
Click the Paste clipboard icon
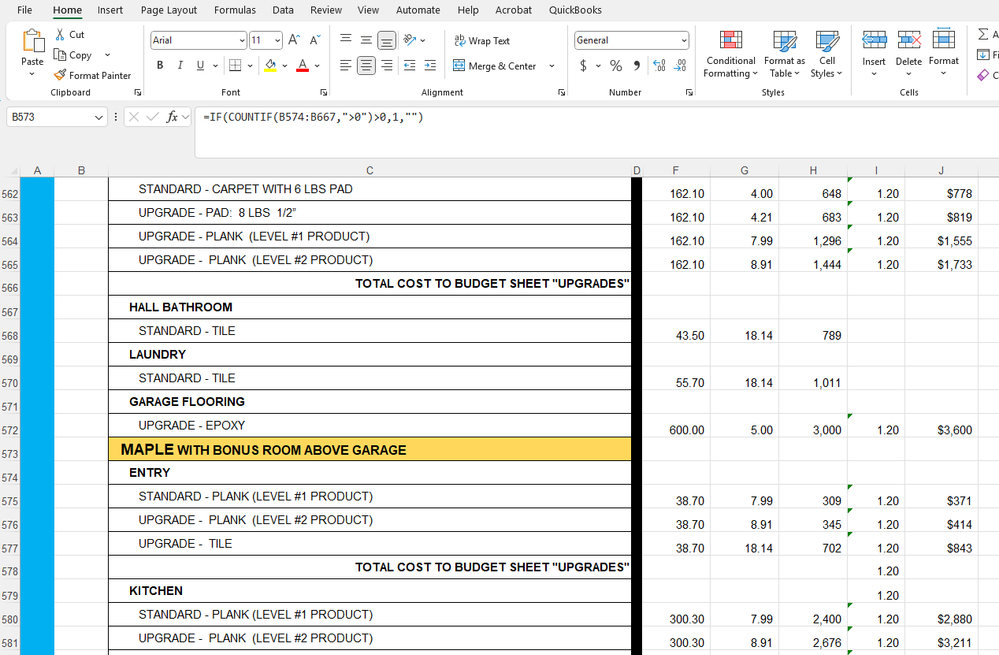pos(32,41)
